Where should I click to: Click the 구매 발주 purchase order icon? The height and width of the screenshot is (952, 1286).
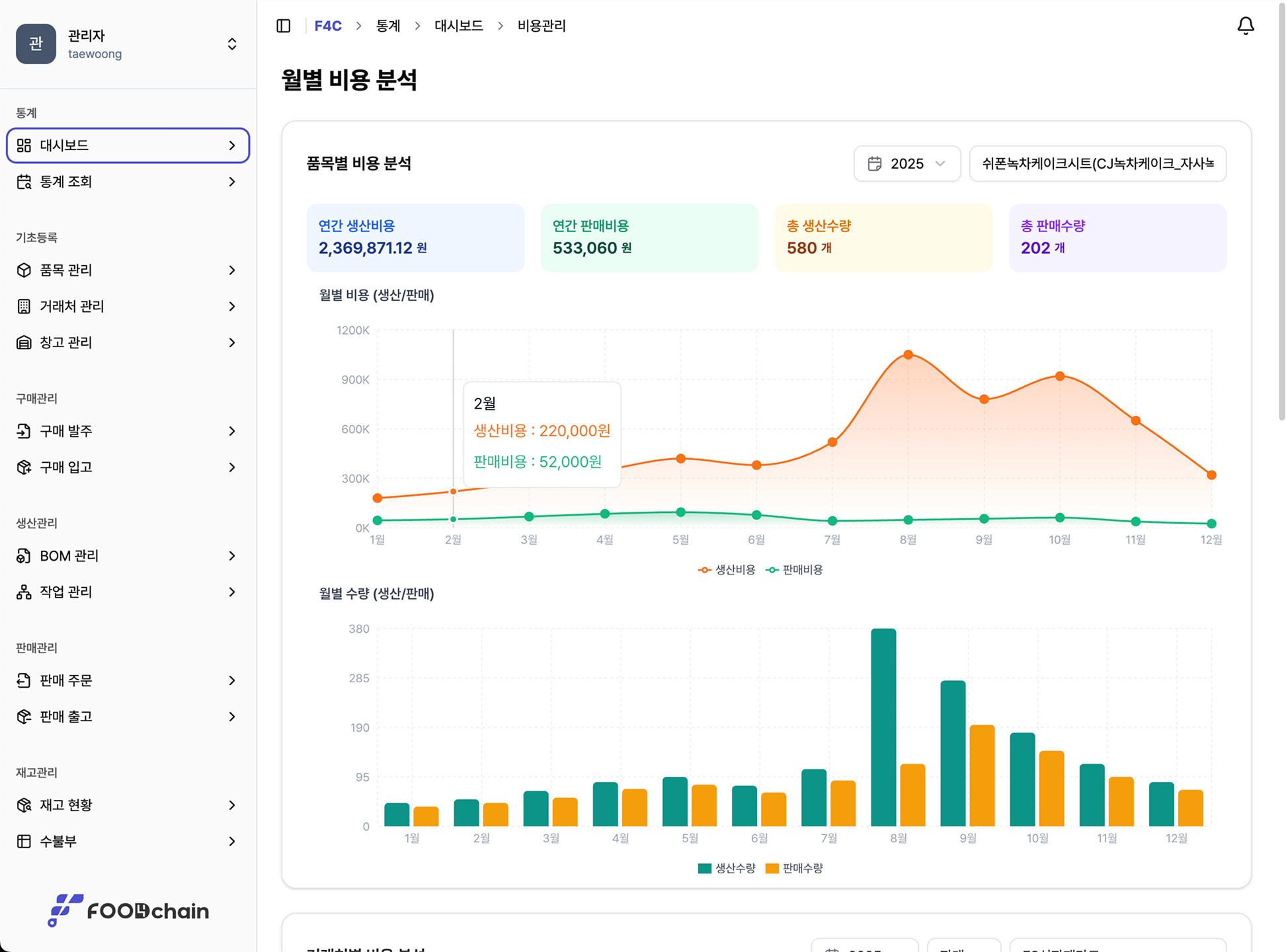coord(24,431)
